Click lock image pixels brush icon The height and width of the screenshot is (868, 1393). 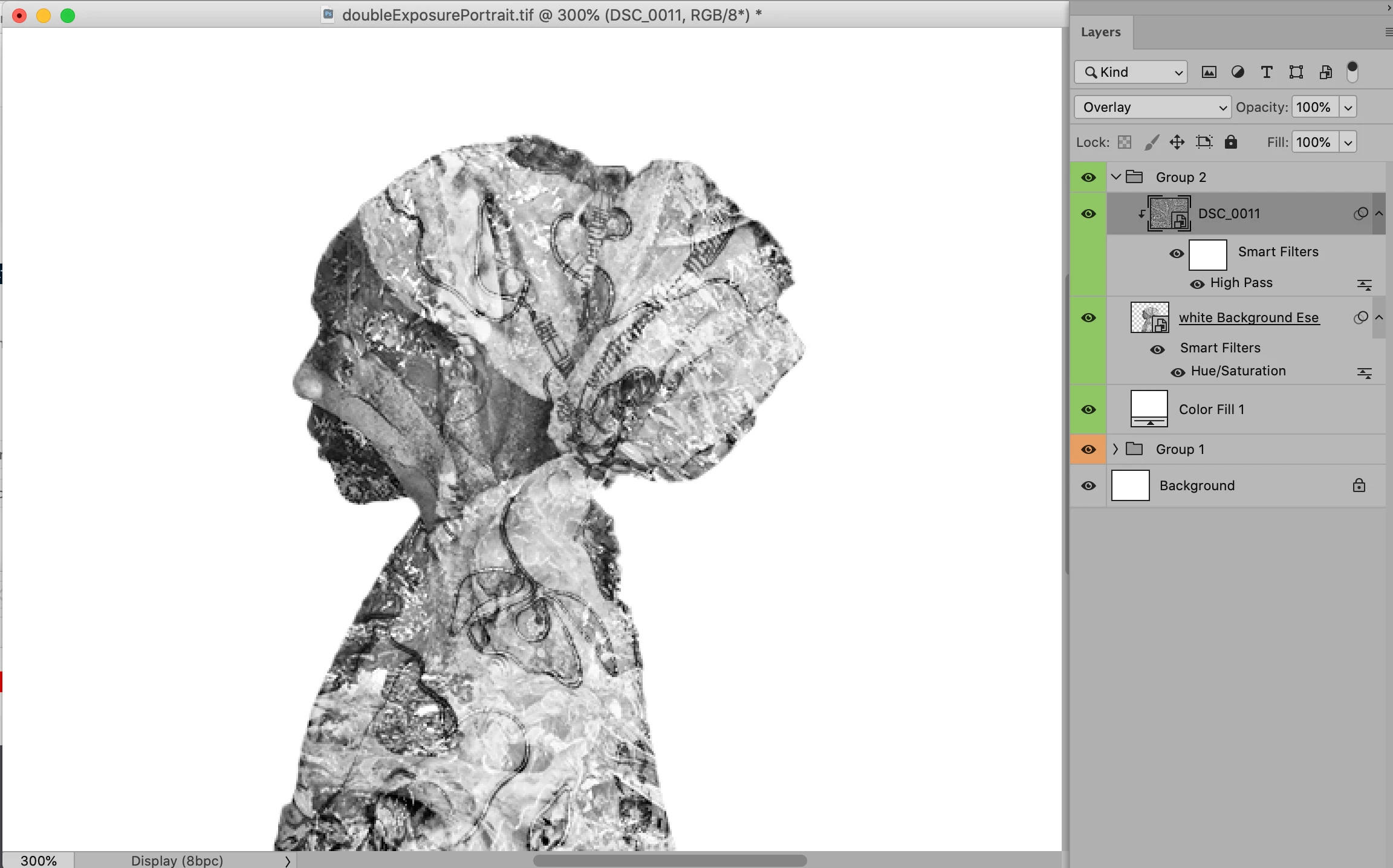(1152, 143)
